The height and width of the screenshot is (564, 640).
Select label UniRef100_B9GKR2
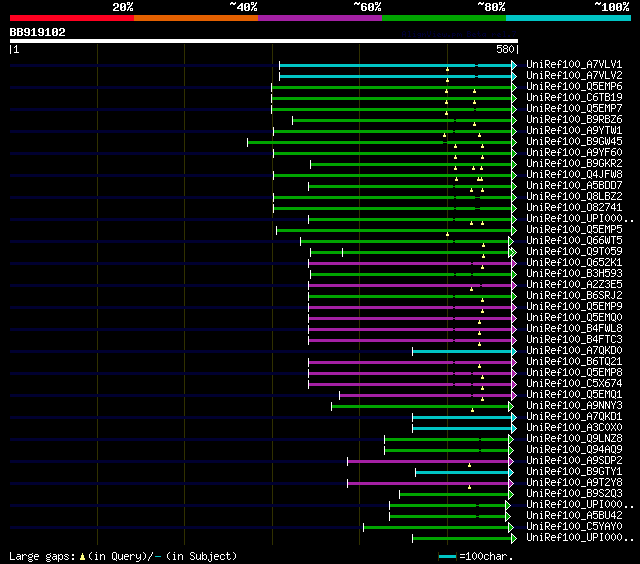(x=574, y=164)
